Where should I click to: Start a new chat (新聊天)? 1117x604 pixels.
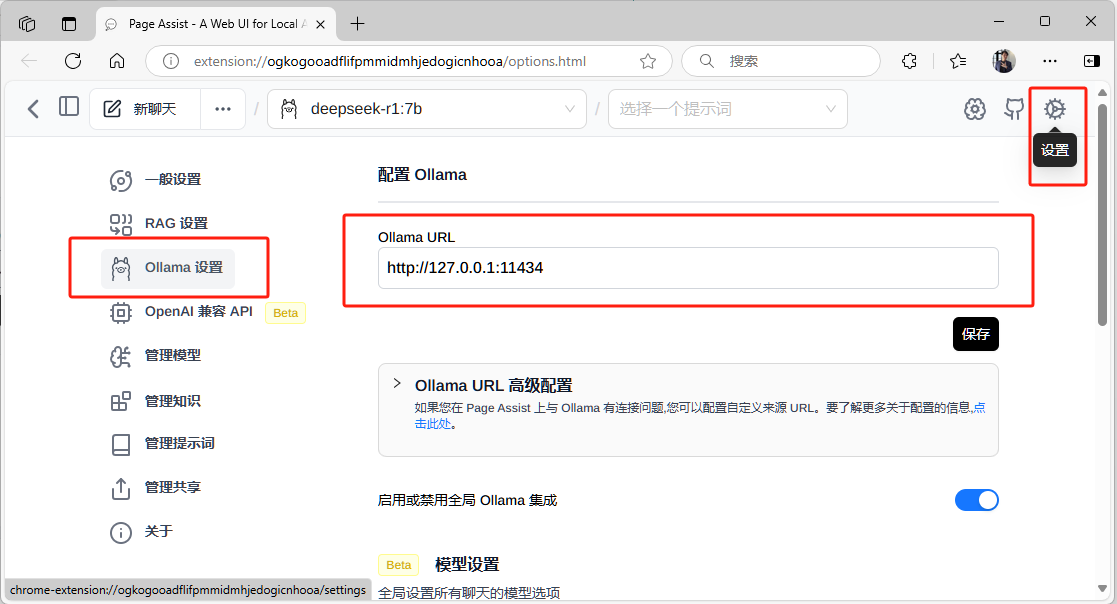coord(145,109)
